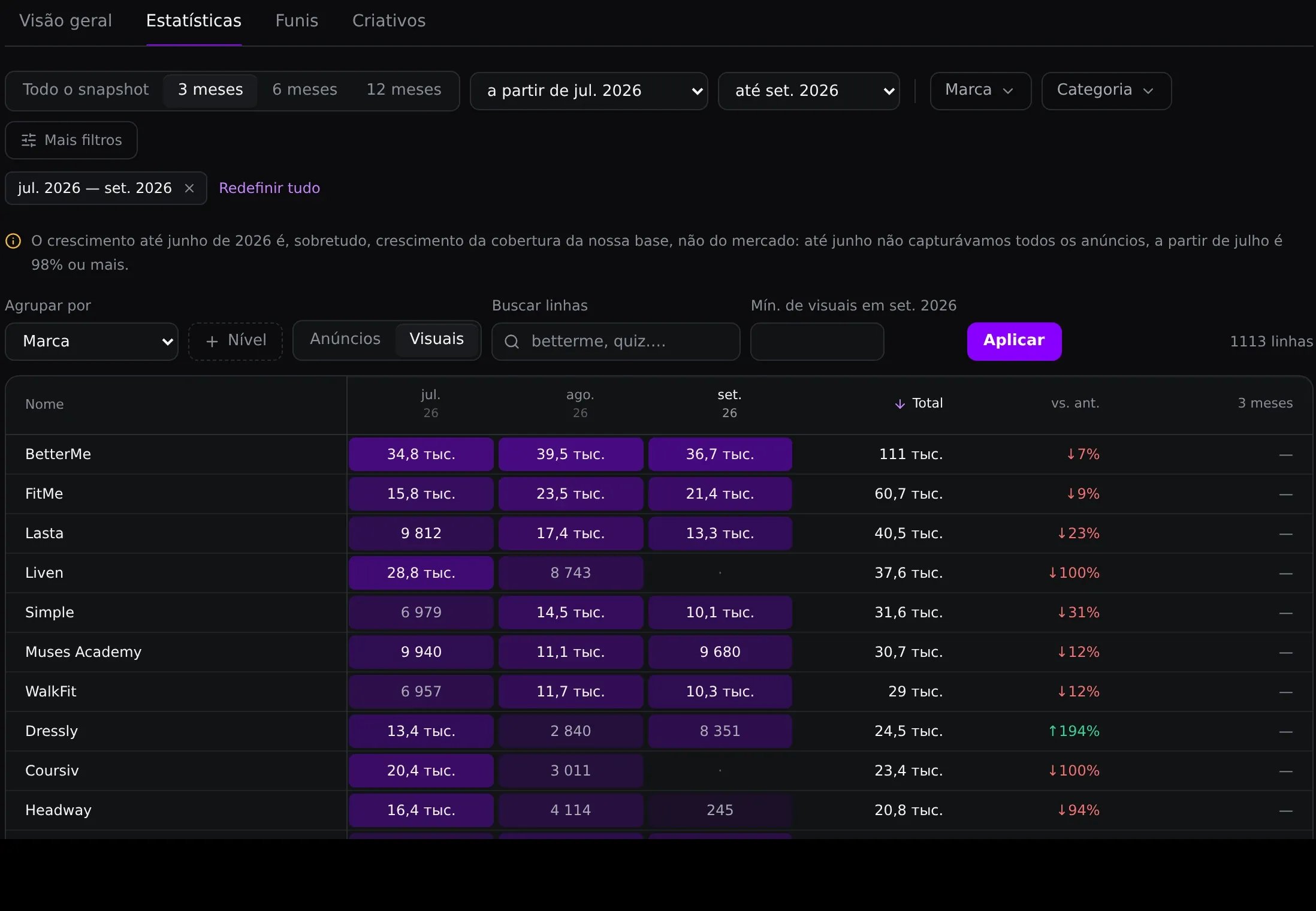Toggle metric to Visuais
The image size is (1316, 911).
pos(436,339)
